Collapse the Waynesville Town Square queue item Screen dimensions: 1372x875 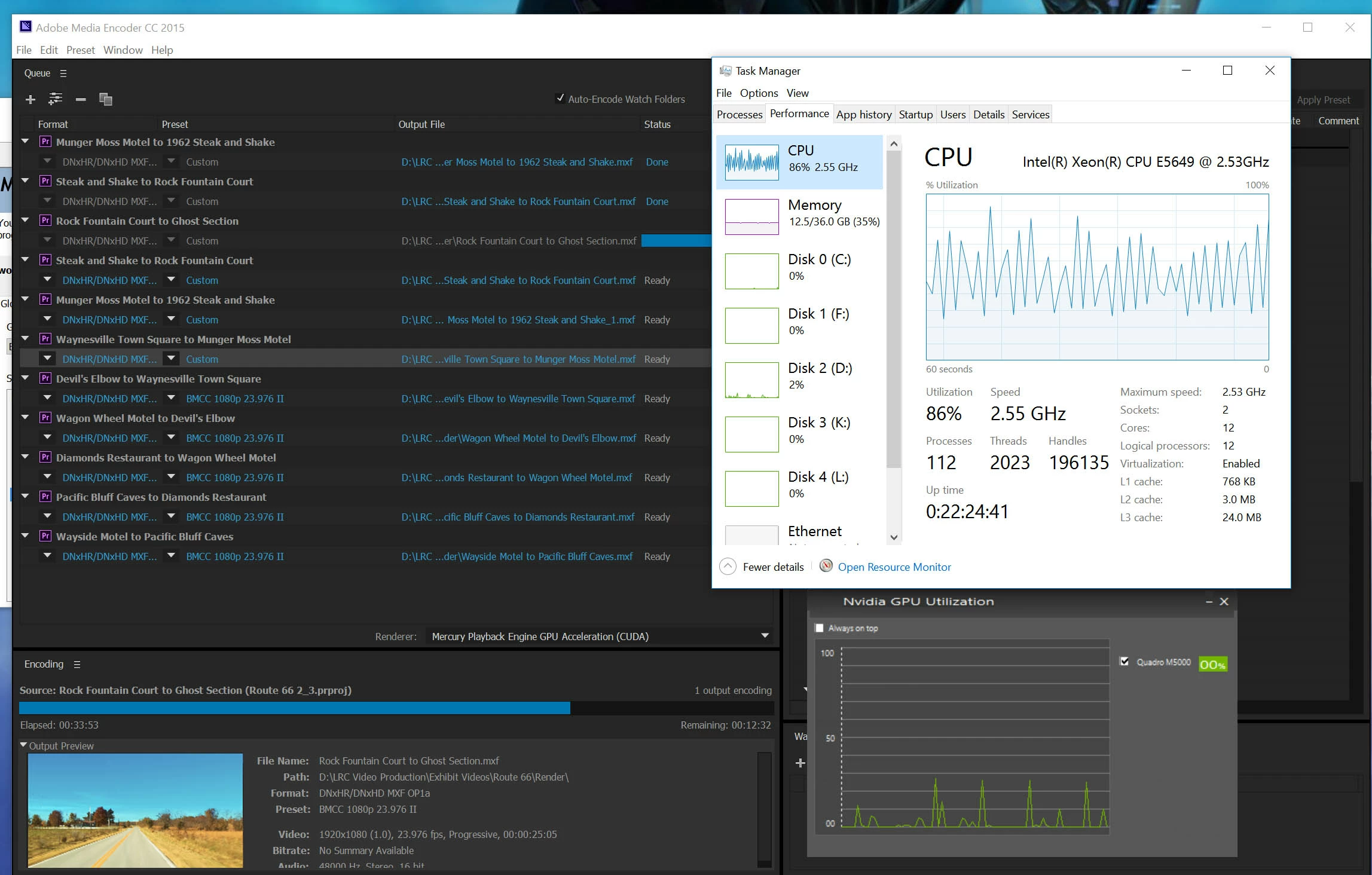point(26,339)
